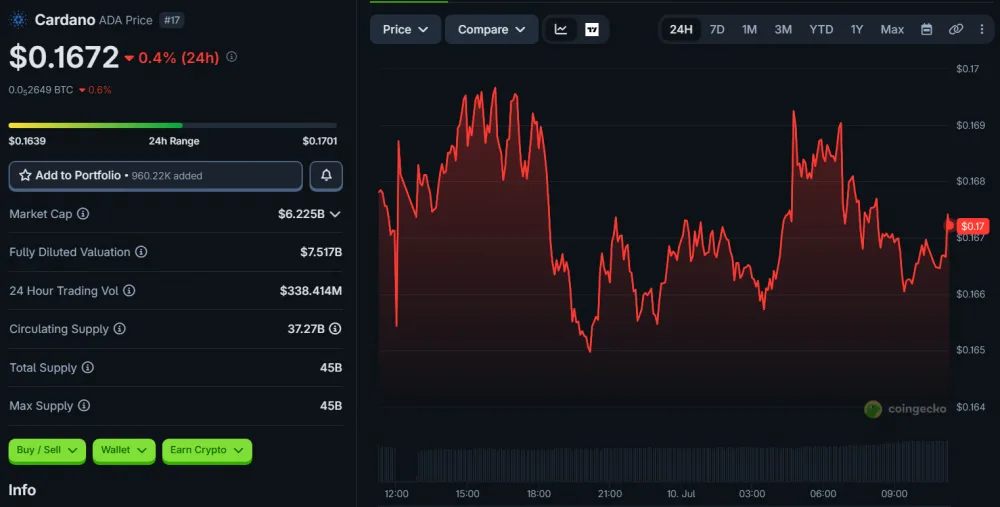Select the YTD time range tab
Viewport: 1000px width, 507px height.
[x=821, y=29]
